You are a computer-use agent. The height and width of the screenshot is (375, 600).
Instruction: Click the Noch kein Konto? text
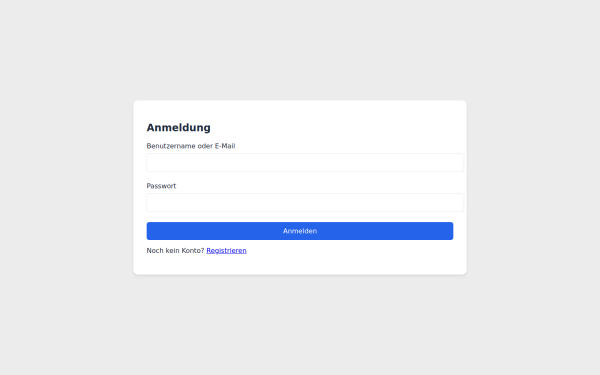pyautogui.click(x=175, y=251)
